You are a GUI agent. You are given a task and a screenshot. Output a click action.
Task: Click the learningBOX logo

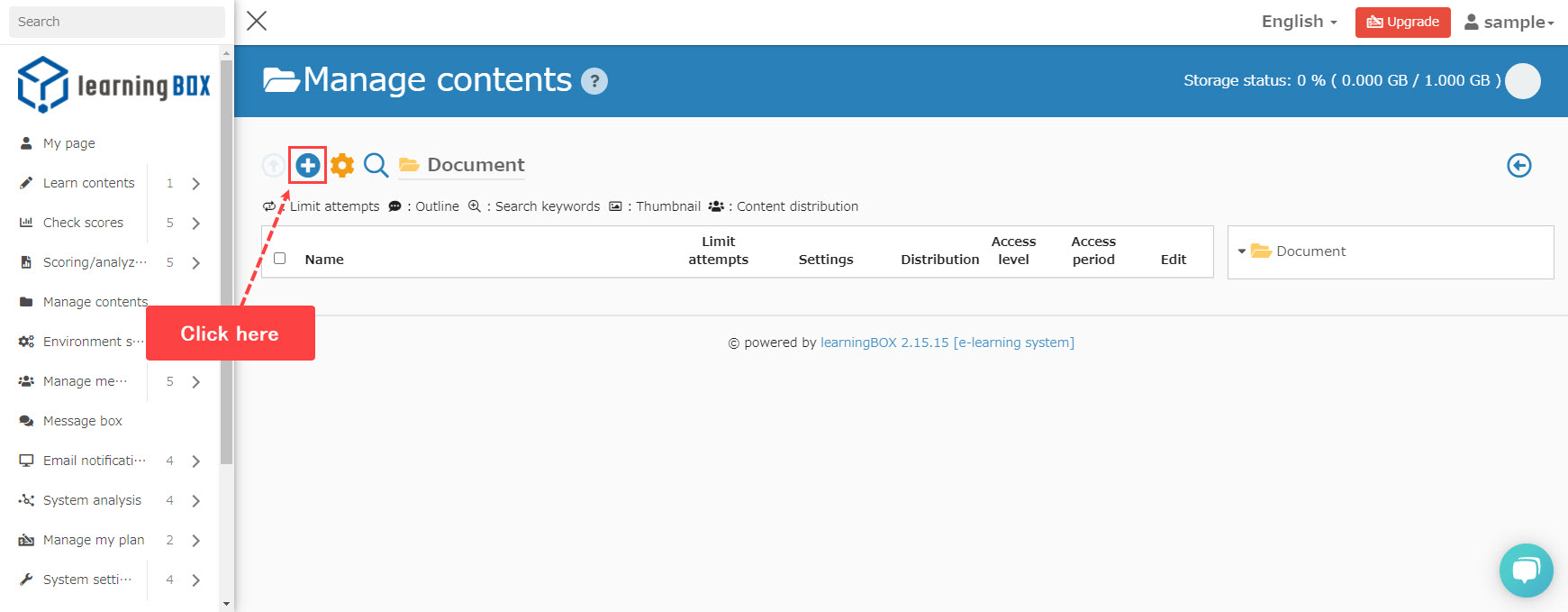(x=113, y=85)
